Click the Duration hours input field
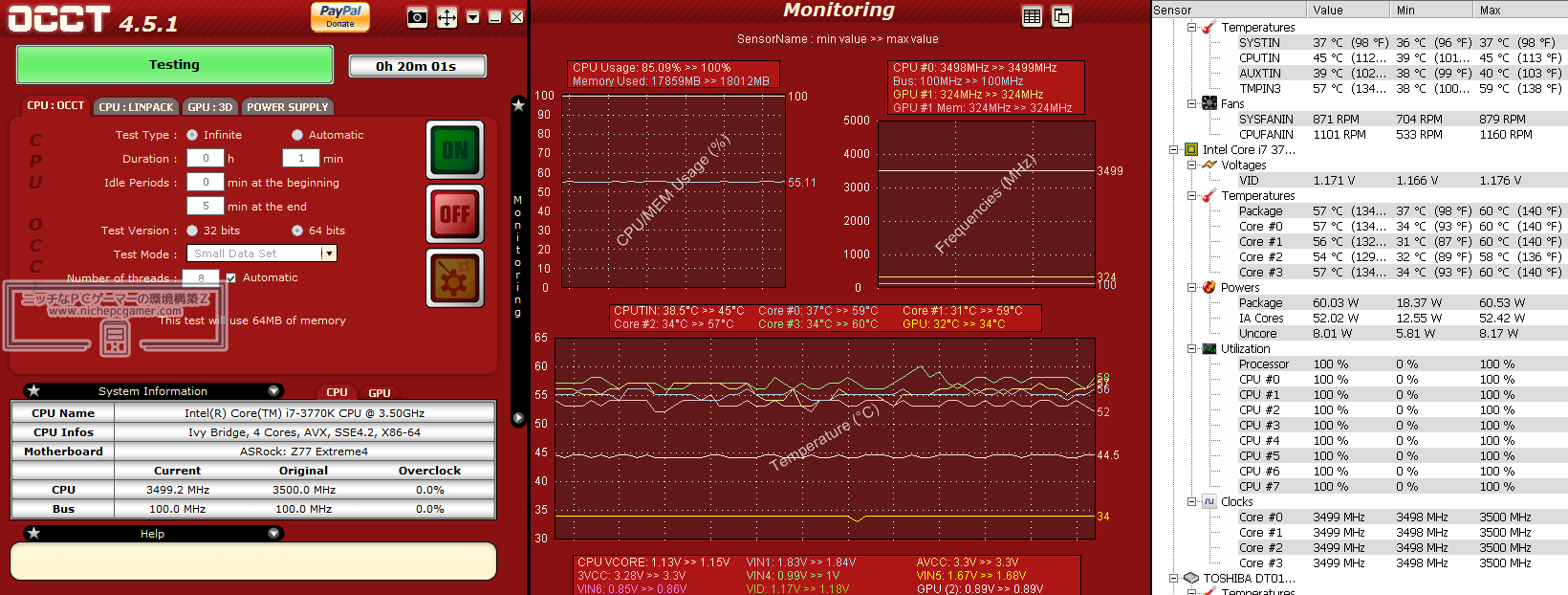This screenshot has height=595, width=1568. (206, 159)
